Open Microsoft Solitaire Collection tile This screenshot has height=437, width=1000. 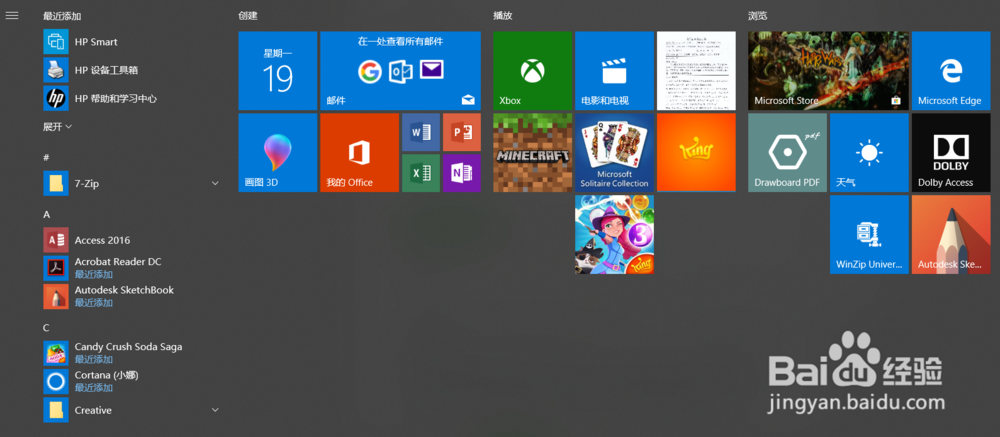coord(614,152)
